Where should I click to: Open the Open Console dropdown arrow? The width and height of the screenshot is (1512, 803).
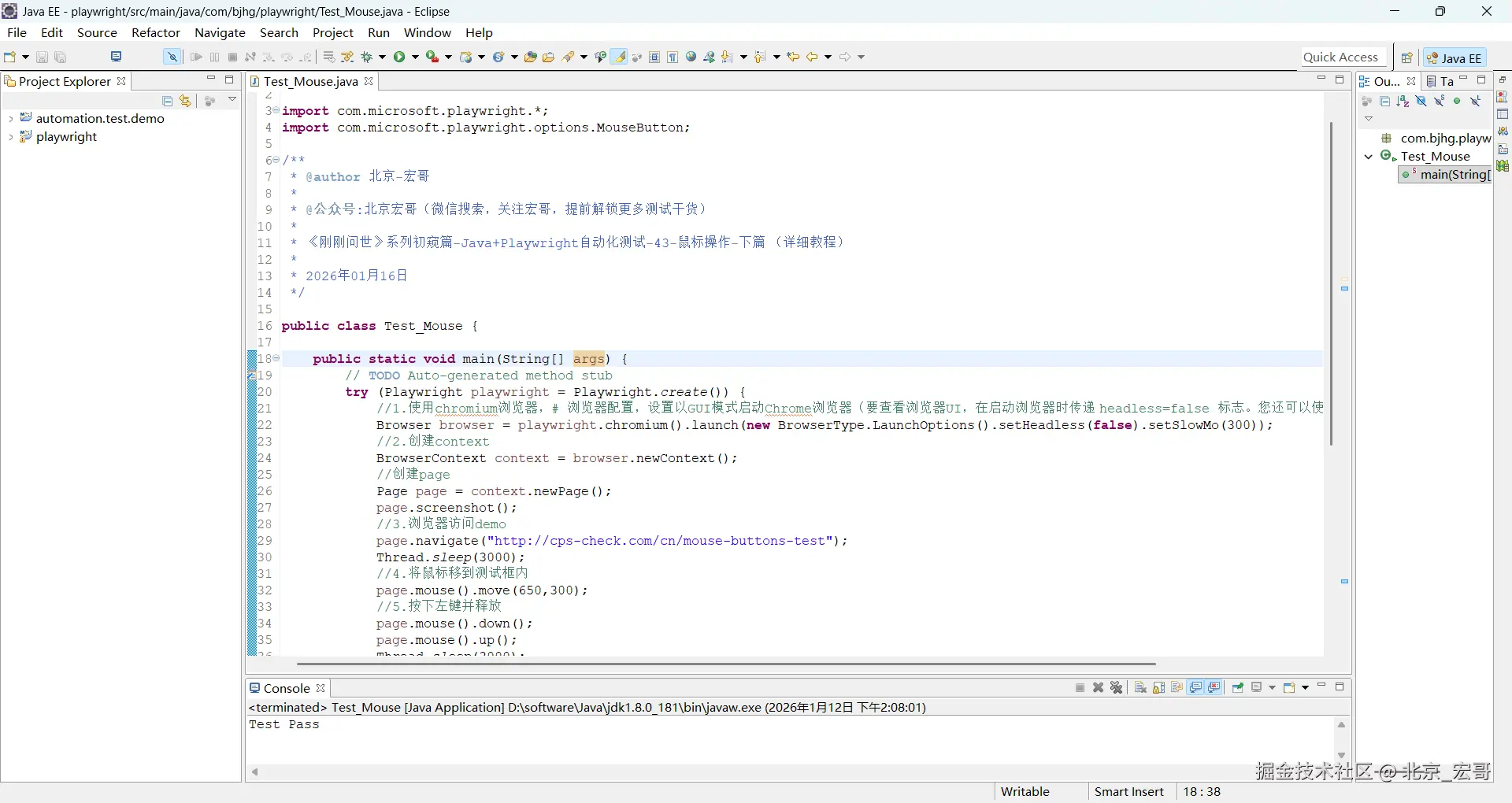click(1305, 687)
